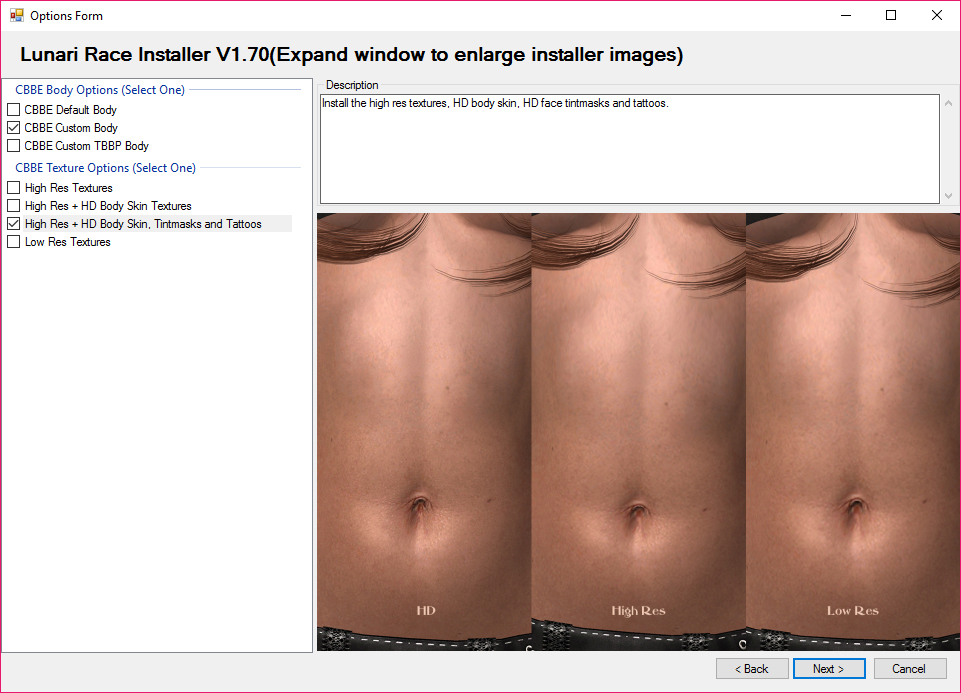Enable the High Res Textures checkbox
Screen dimensions: 961x693
[13, 187]
